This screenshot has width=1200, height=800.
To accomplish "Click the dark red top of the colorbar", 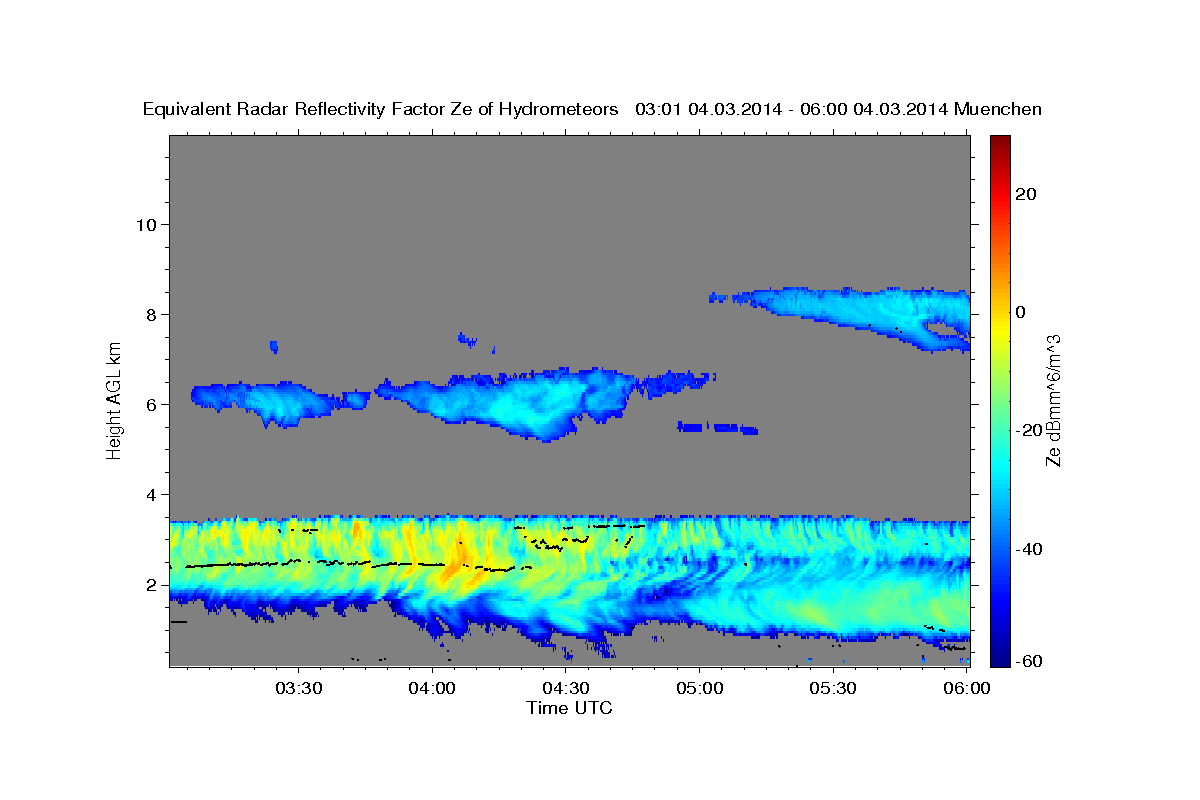I will click(x=999, y=145).
